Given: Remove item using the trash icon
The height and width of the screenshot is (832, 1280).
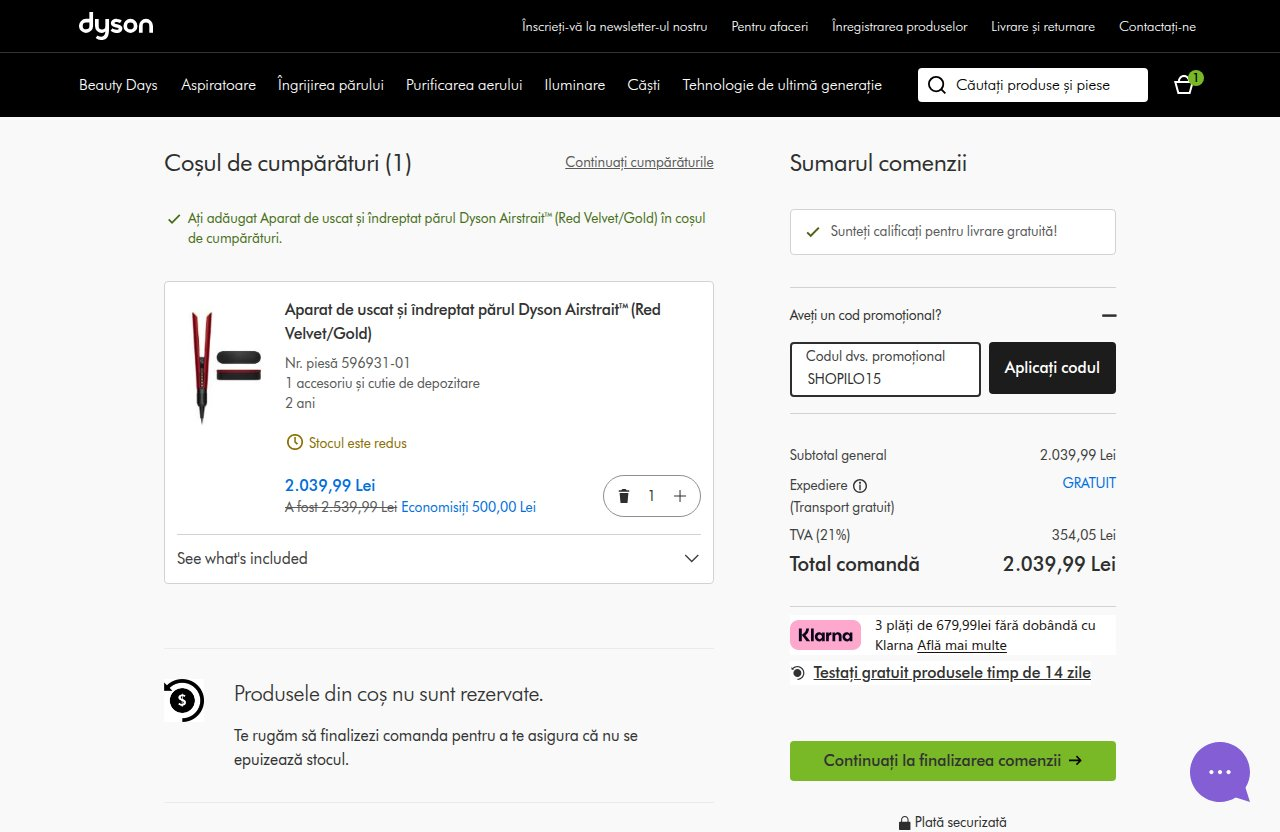Looking at the screenshot, I should [x=624, y=496].
